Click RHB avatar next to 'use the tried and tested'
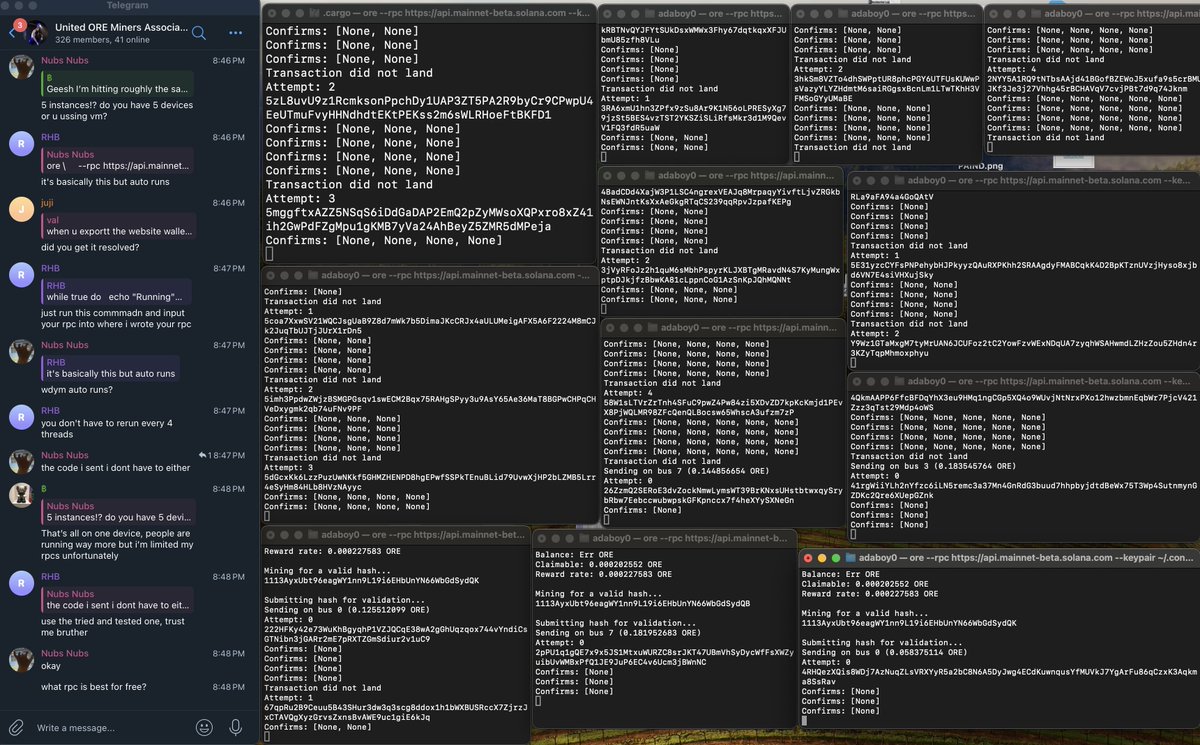The height and width of the screenshot is (745, 1200). tap(20, 582)
